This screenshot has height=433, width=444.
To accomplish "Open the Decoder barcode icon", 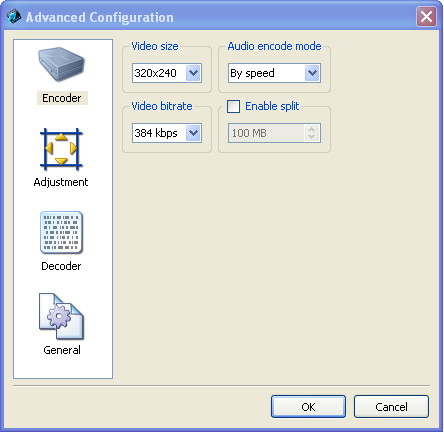I will coord(61,232).
